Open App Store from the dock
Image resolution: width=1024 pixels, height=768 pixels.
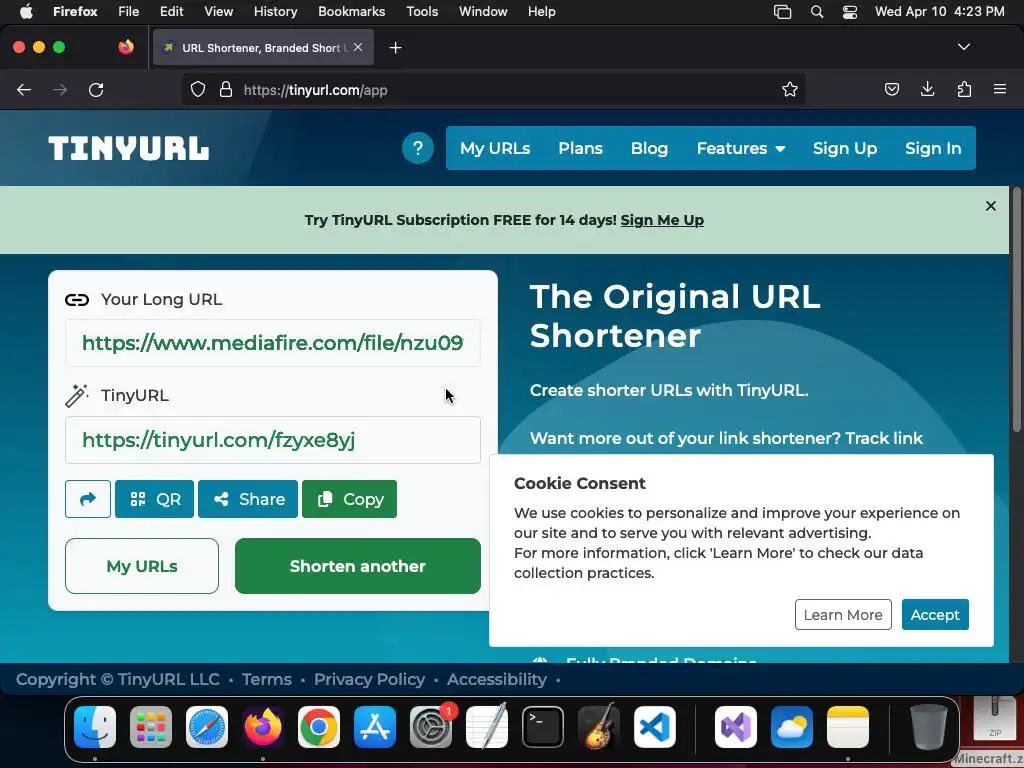(x=375, y=727)
